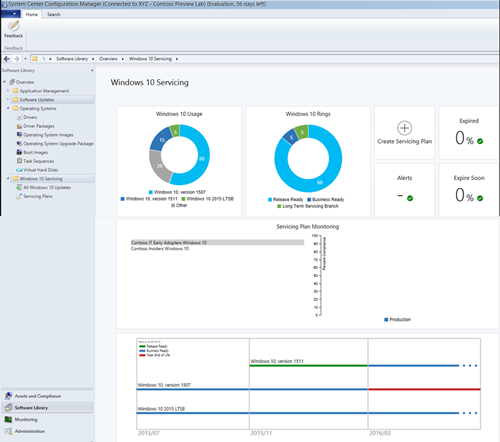Click the Expire Soon green check
Image resolution: width=500 pixels, height=442 pixels.
(x=480, y=198)
